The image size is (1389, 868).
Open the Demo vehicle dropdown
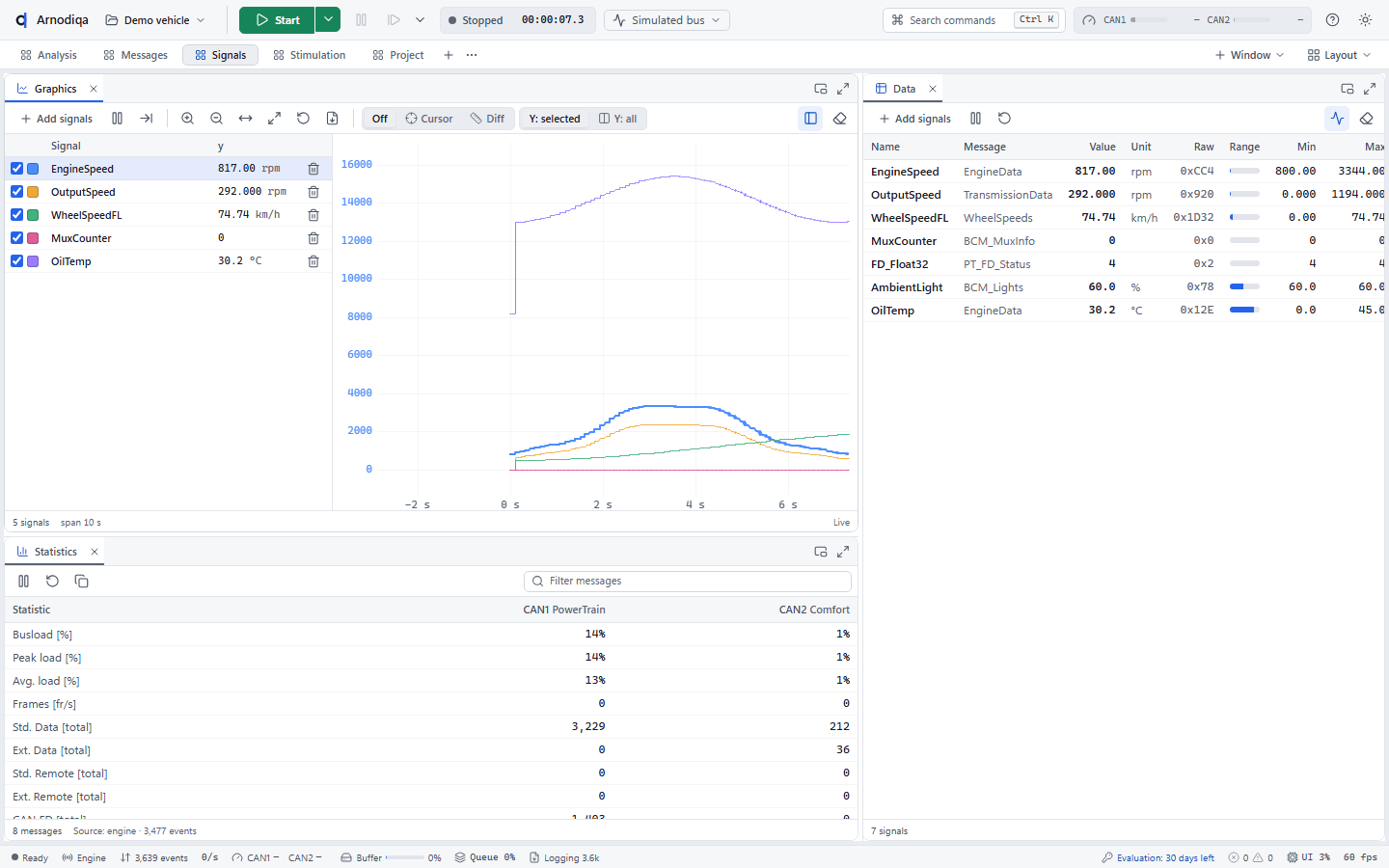[x=155, y=20]
